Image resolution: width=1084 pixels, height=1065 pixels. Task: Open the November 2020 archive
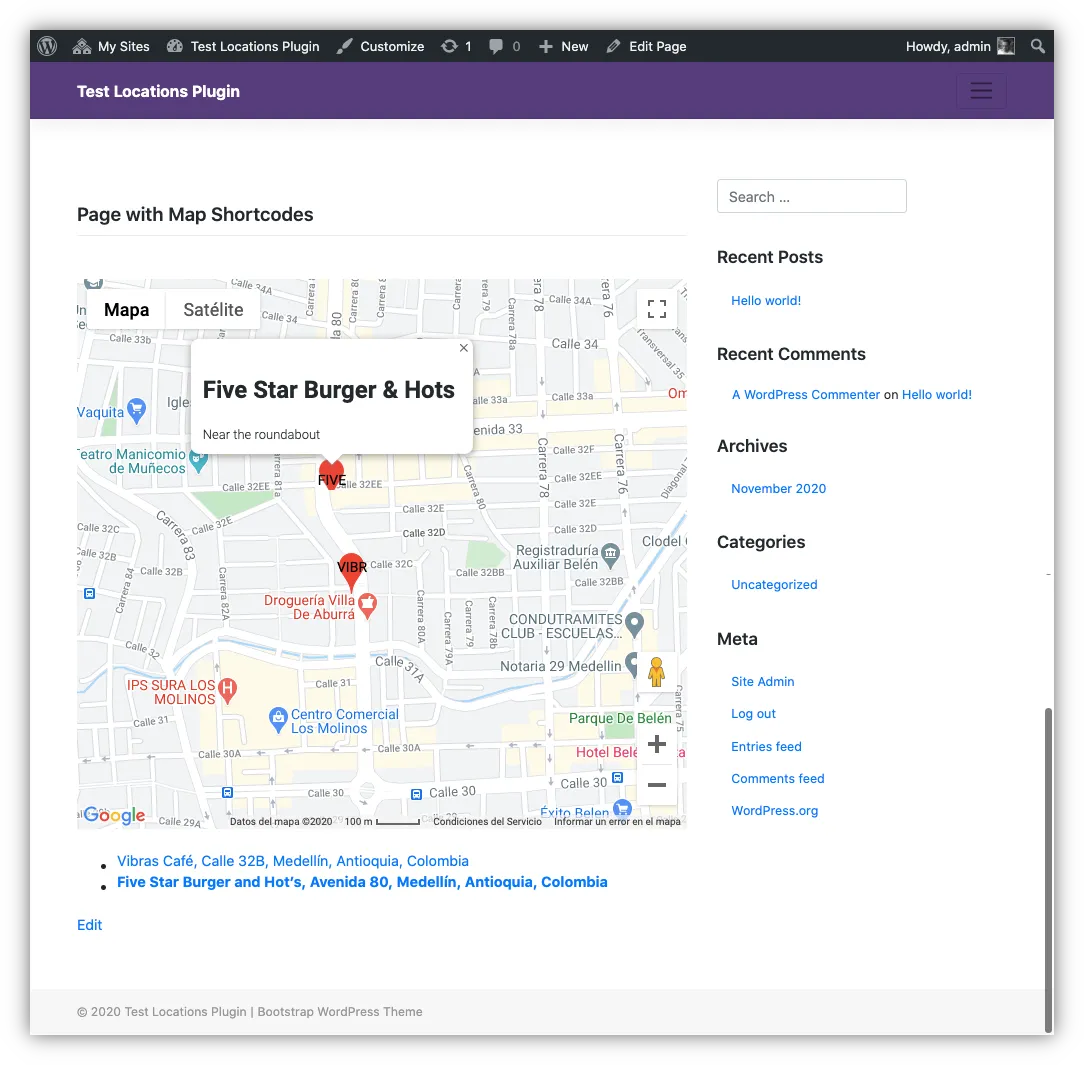(778, 489)
